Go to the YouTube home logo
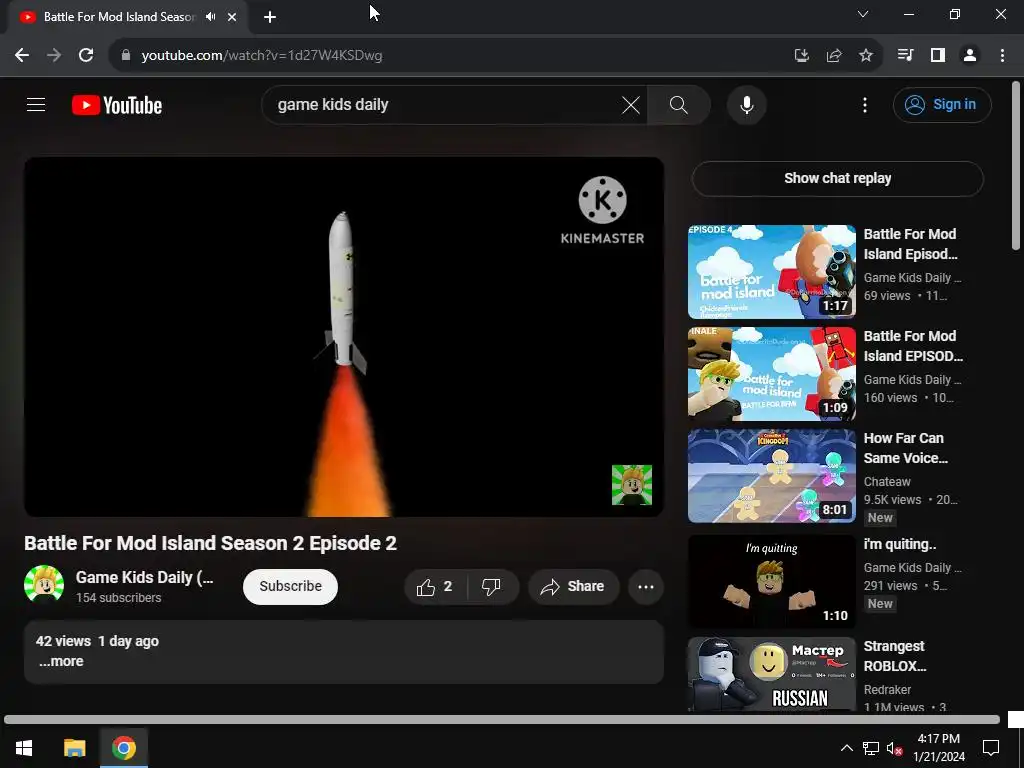This screenshot has width=1024, height=768. [x=117, y=105]
